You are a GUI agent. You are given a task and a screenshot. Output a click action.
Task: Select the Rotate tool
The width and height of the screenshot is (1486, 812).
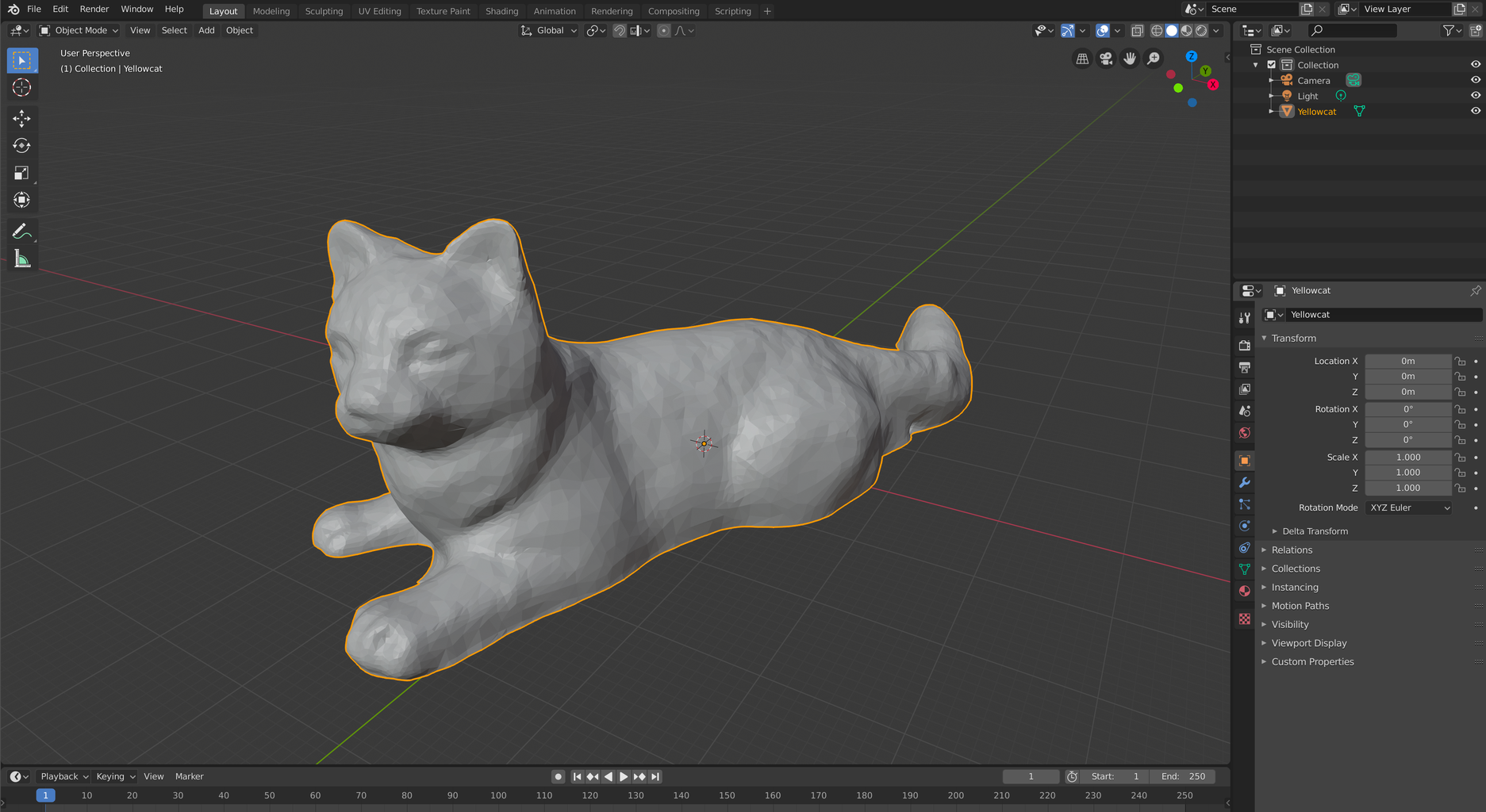pos(21,146)
